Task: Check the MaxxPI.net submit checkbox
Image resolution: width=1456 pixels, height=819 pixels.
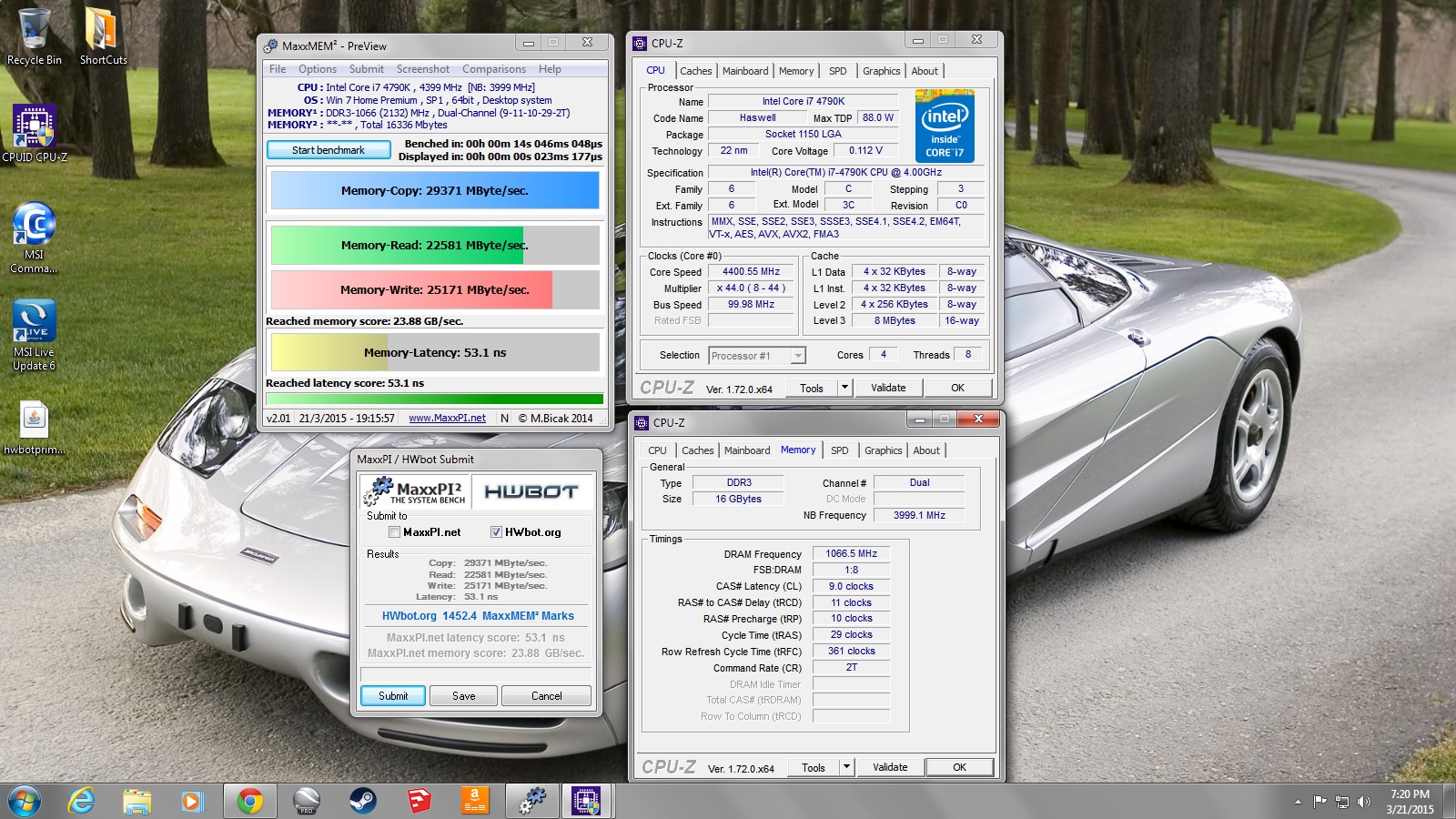Action: 394,532
